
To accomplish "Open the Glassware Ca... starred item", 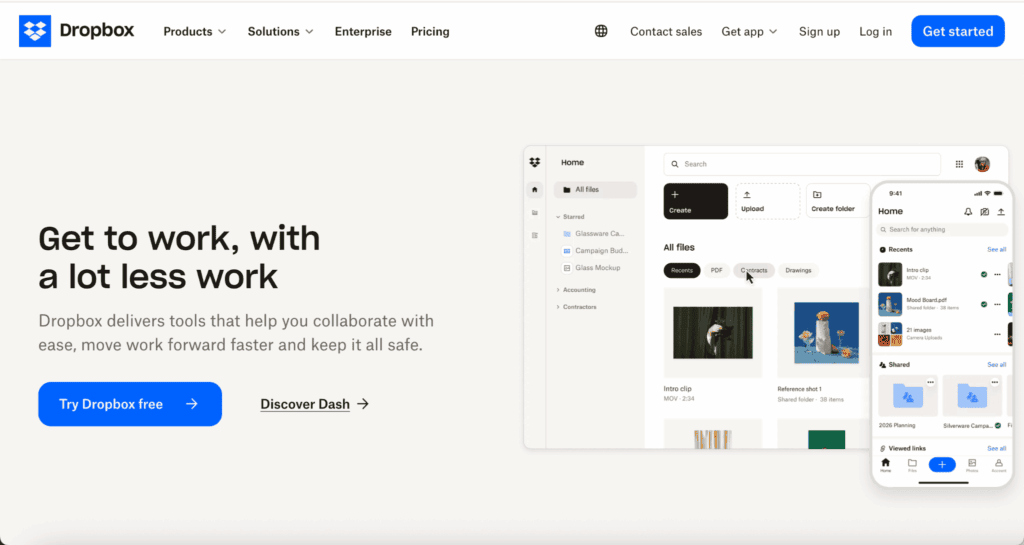I will (594, 234).
